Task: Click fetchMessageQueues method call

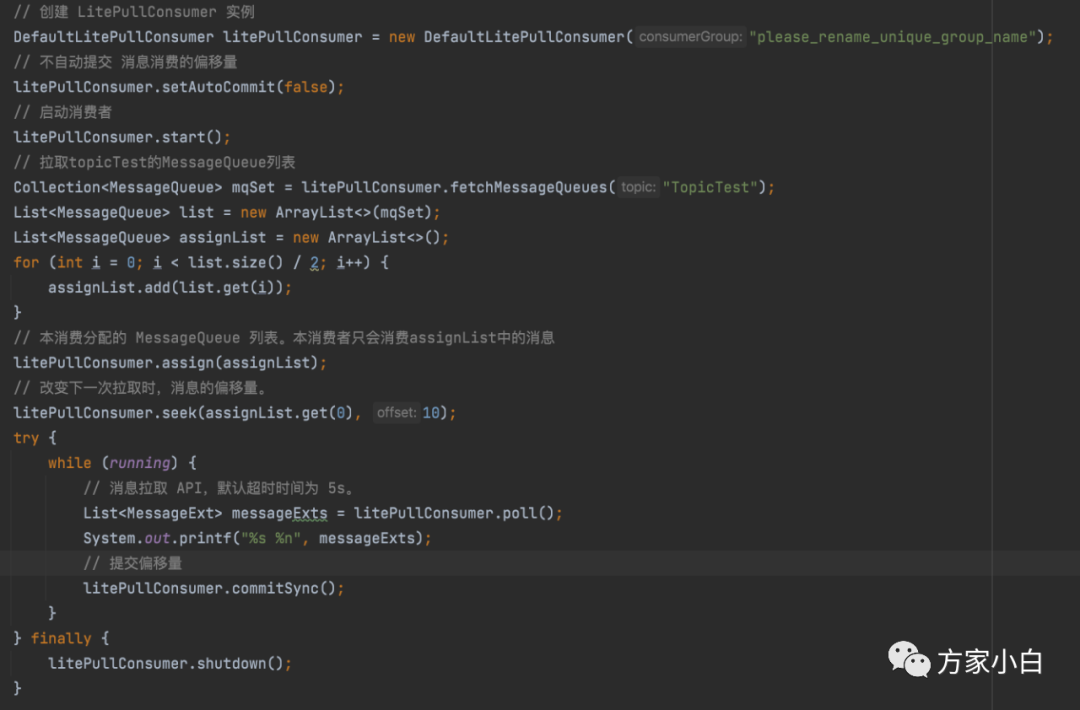Action: click(x=527, y=187)
